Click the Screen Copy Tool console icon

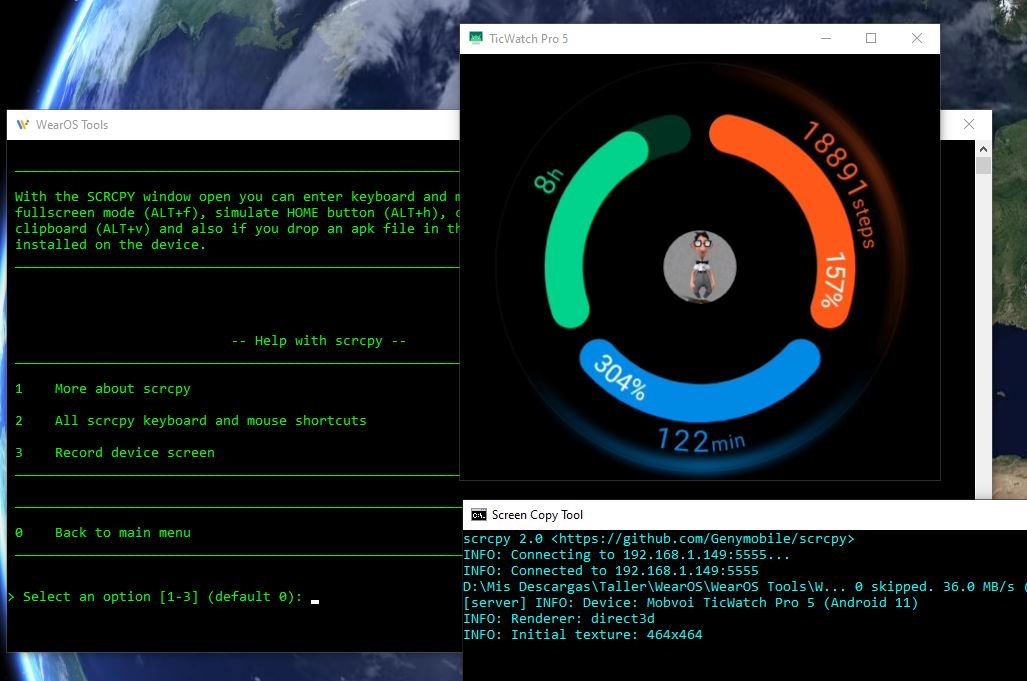(x=479, y=515)
